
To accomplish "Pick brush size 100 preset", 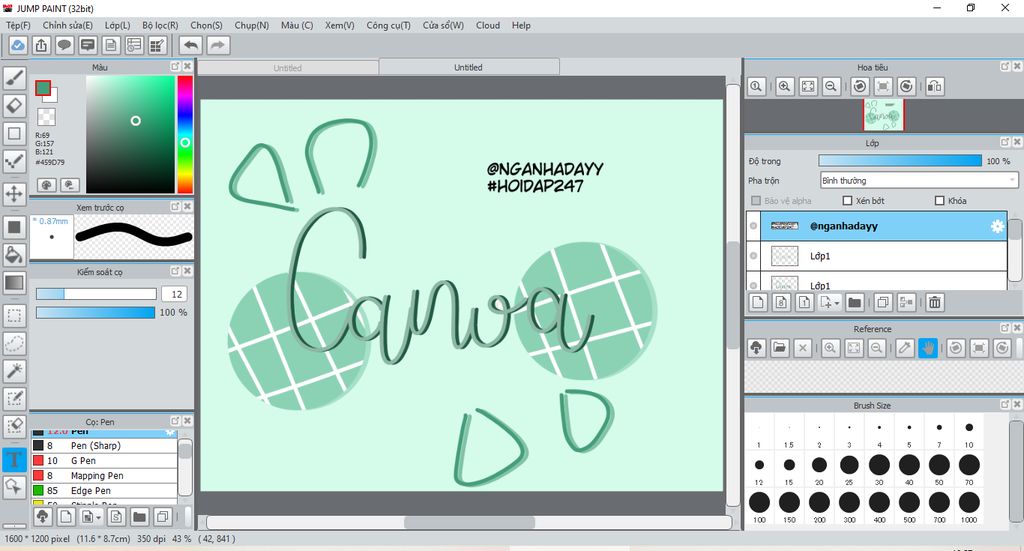I will 759,507.
